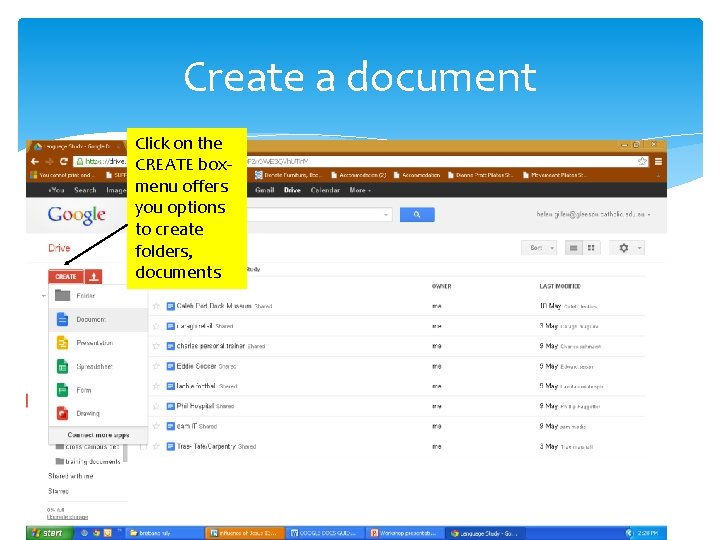Switch to Language Study Chrome taskbar item
This screenshot has width=720, height=540.
(485, 533)
